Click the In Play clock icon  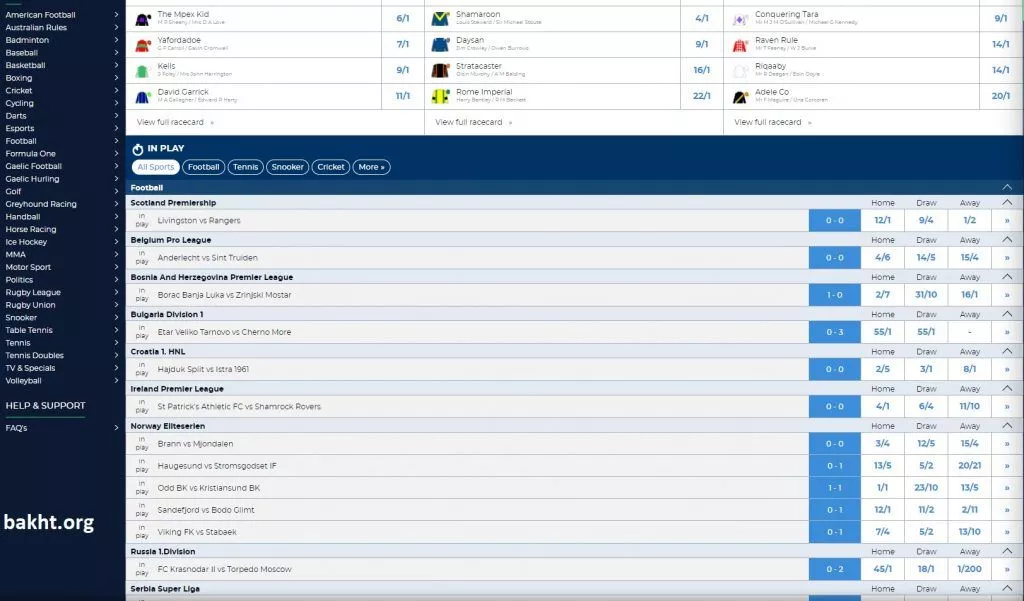click(138, 149)
